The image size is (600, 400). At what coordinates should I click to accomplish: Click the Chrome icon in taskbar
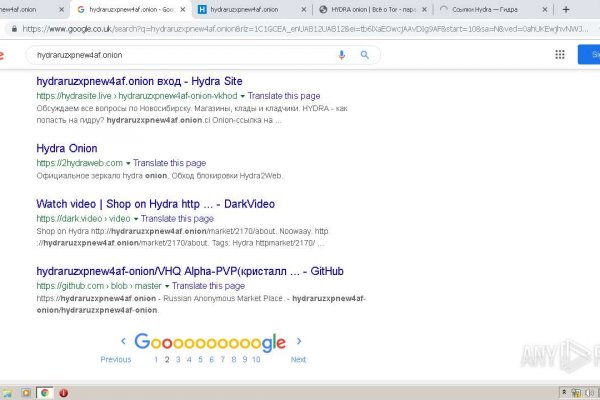pos(45,392)
